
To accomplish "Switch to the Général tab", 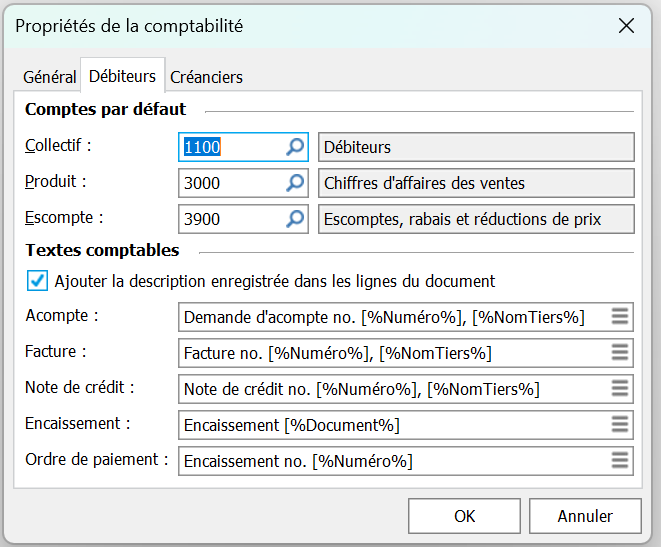I will [49, 77].
